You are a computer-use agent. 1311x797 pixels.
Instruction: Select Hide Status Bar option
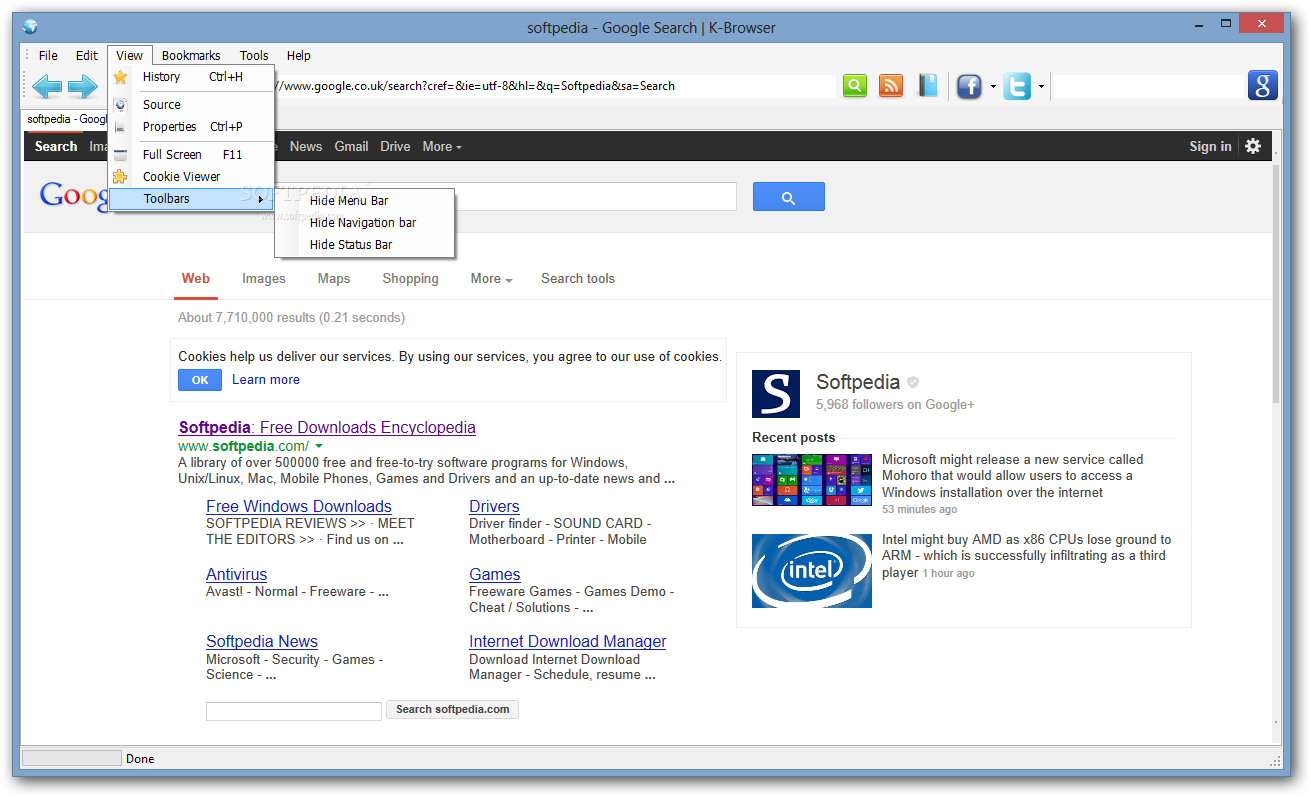click(x=365, y=245)
